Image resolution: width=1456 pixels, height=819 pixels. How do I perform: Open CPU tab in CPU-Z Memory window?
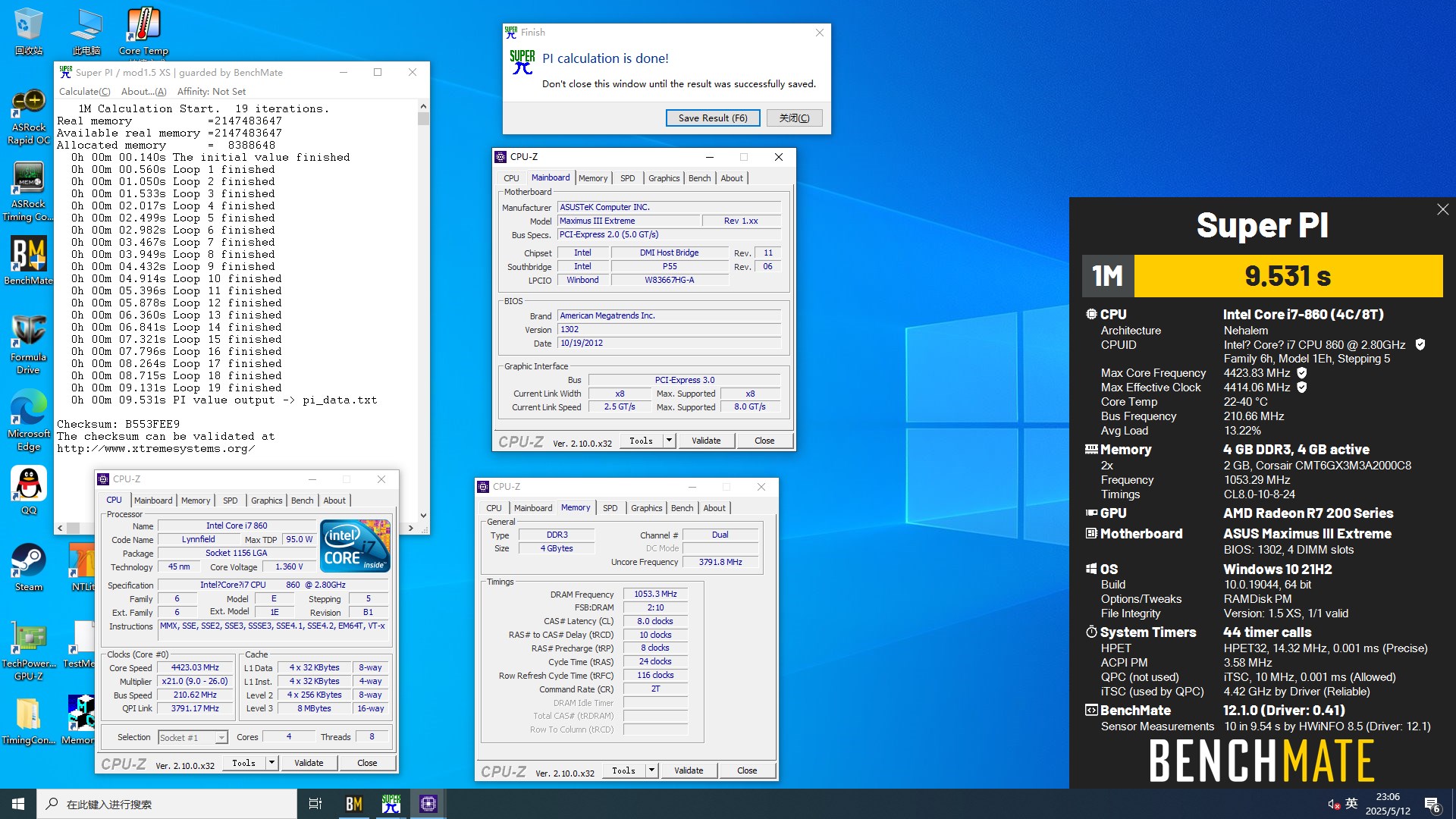(494, 508)
